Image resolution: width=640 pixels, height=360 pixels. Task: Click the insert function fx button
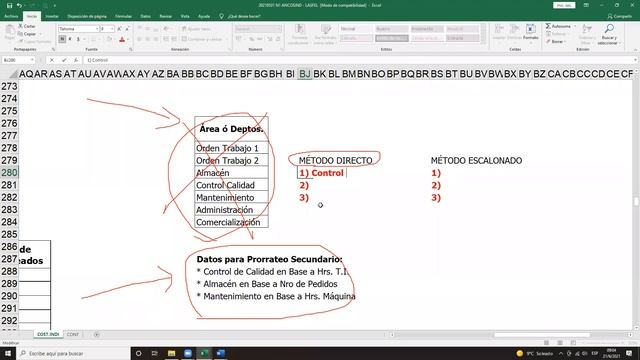(76, 60)
